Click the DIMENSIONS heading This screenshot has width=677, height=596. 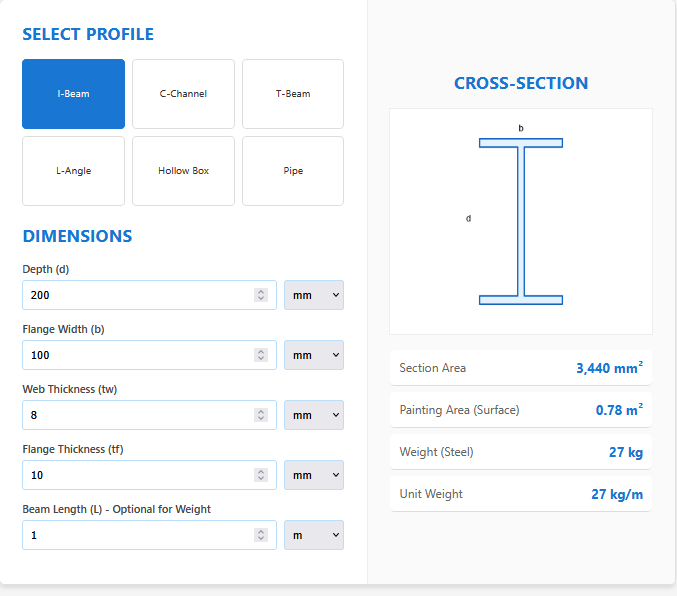coord(77,236)
